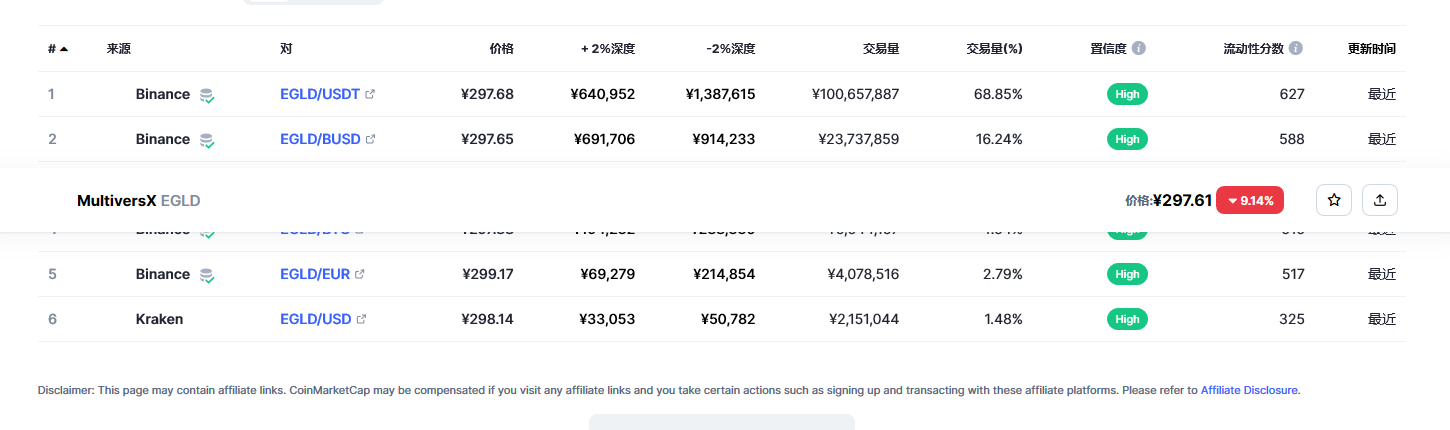Click verified badge icon on Binance row 5
This screenshot has height=430, width=1450.
coord(206,275)
